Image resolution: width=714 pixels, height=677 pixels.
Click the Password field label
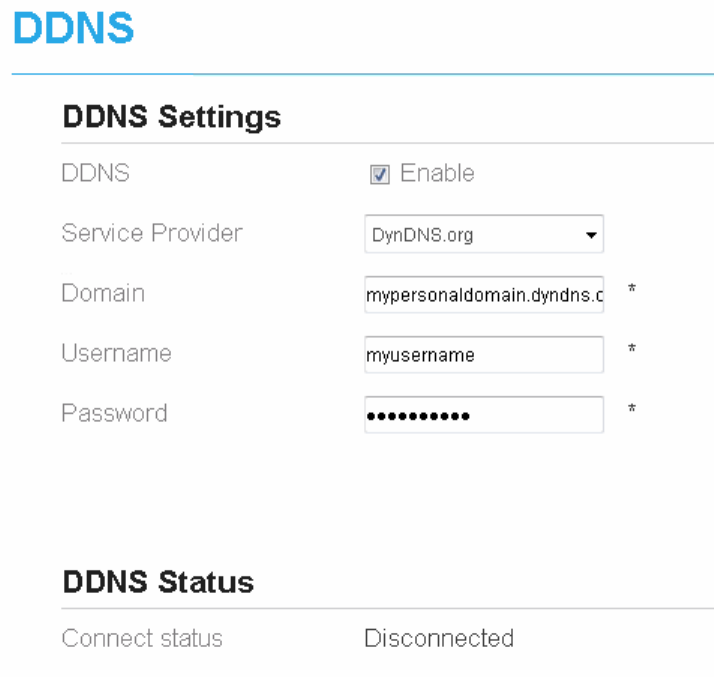(x=114, y=412)
